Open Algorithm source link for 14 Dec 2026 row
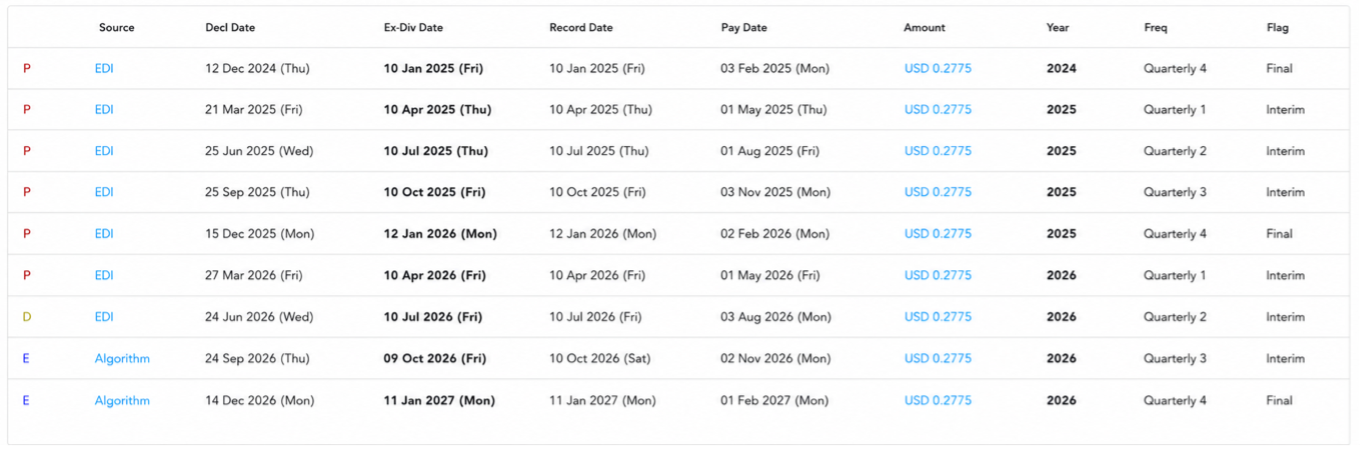1362x449 pixels. [122, 400]
